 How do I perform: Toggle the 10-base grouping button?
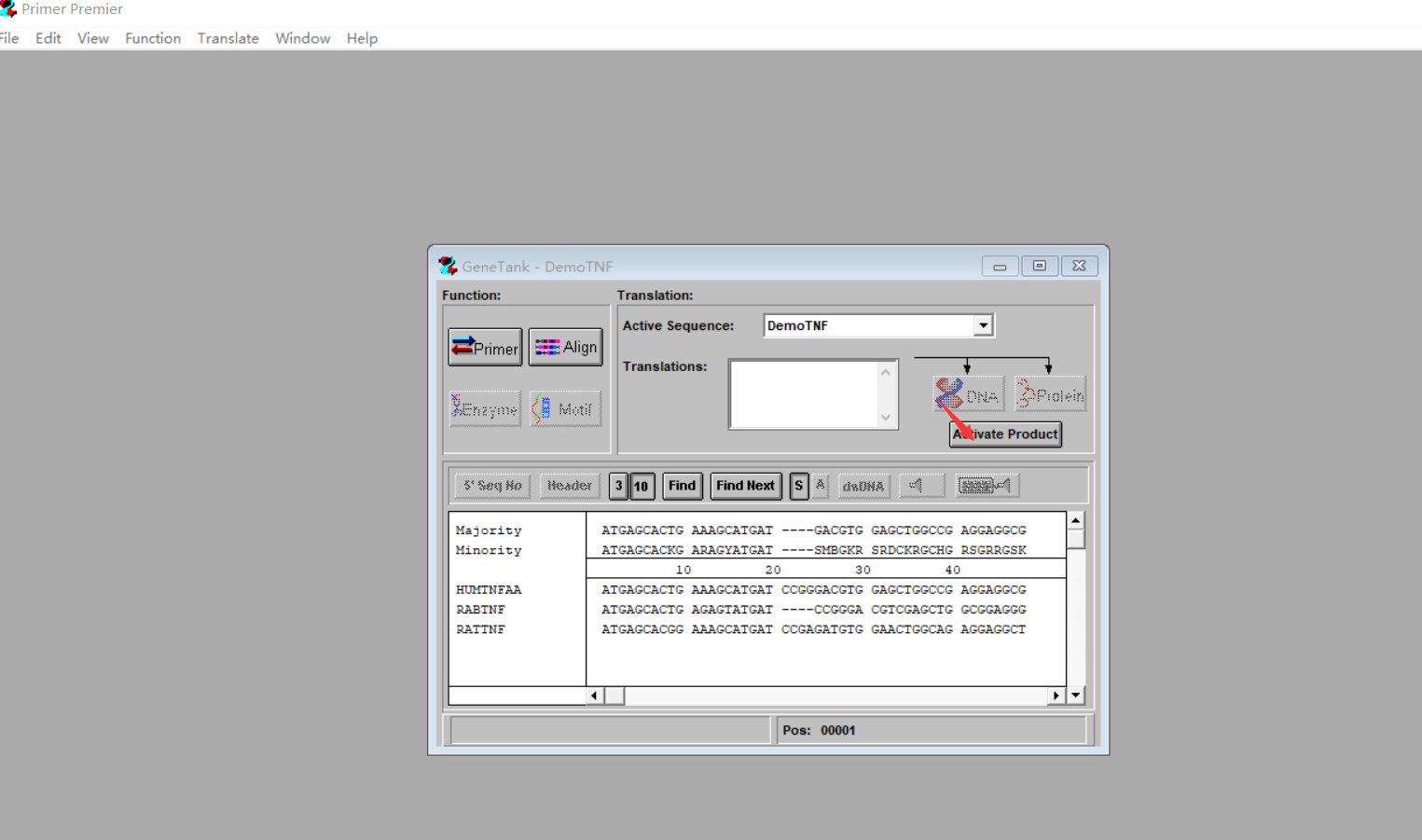pyautogui.click(x=642, y=486)
